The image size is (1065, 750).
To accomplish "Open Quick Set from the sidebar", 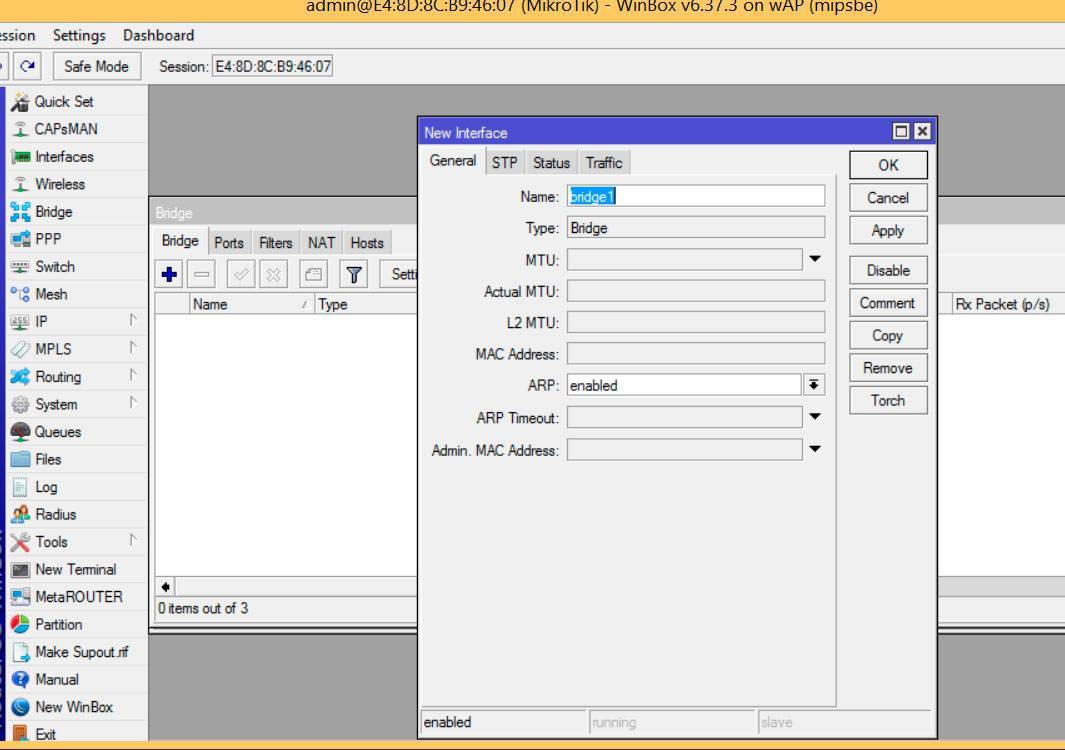I will tap(66, 101).
